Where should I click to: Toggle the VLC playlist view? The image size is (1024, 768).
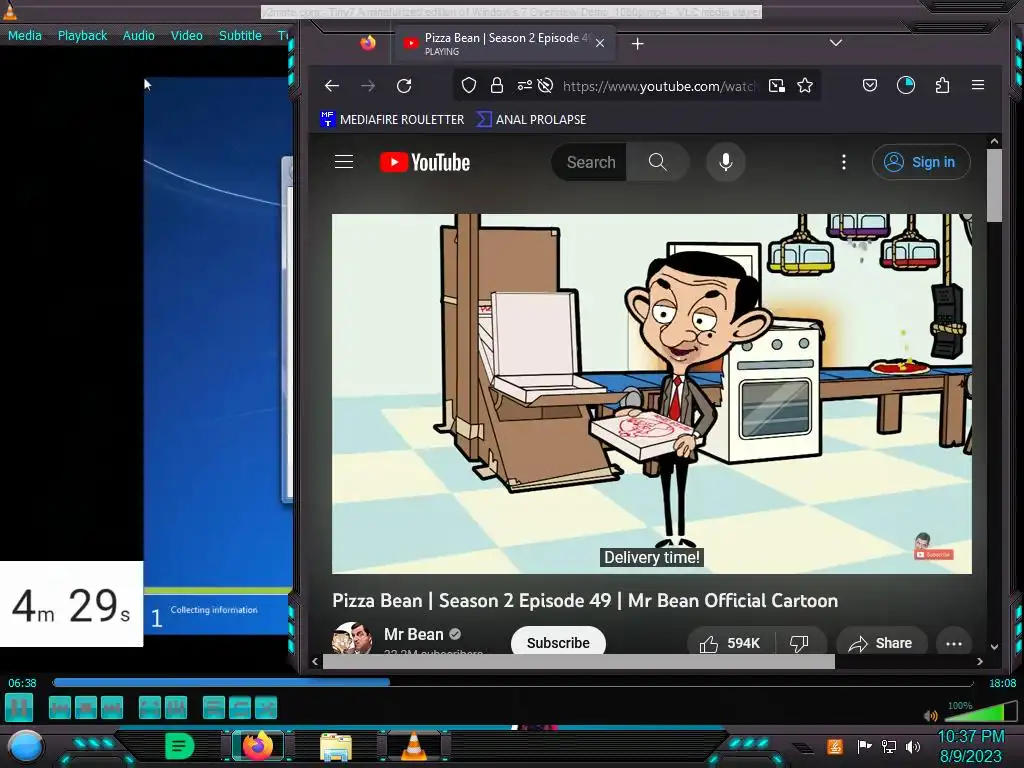coord(214,708)
